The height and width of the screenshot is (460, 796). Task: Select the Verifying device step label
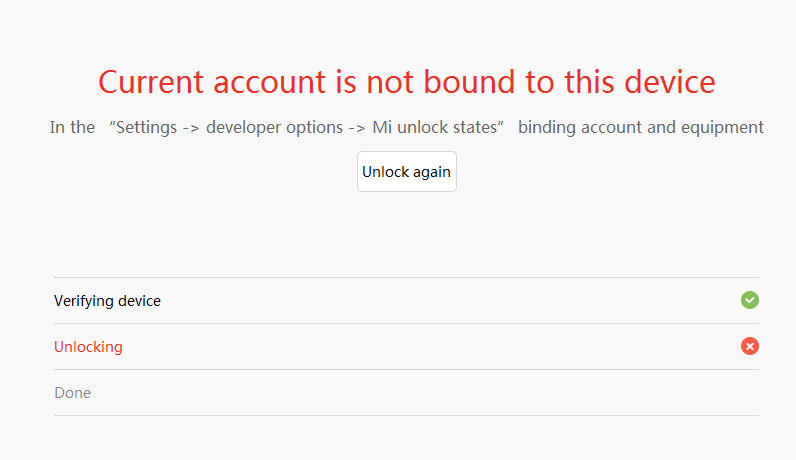(x=107, y=301)
